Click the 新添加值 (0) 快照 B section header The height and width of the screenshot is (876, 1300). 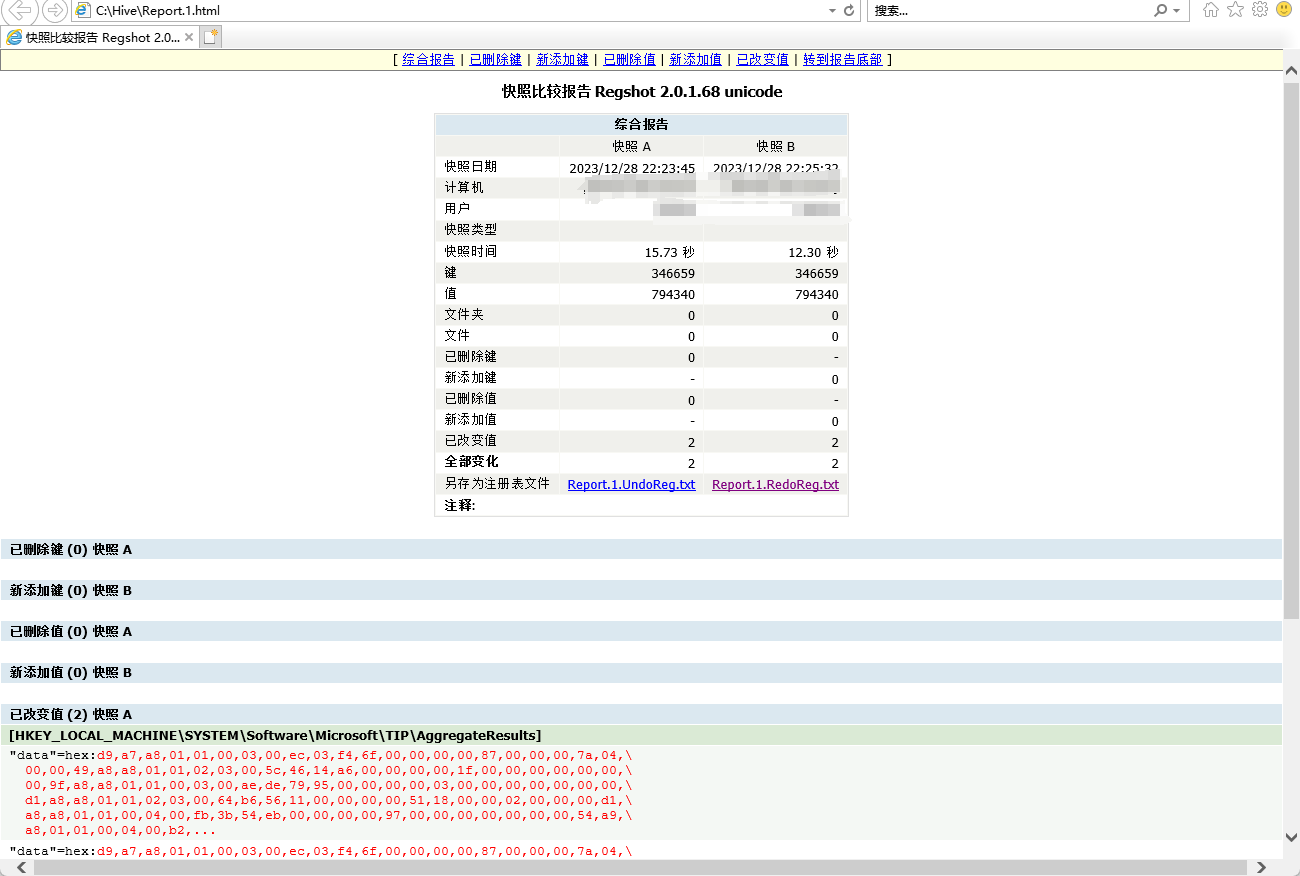641,673
